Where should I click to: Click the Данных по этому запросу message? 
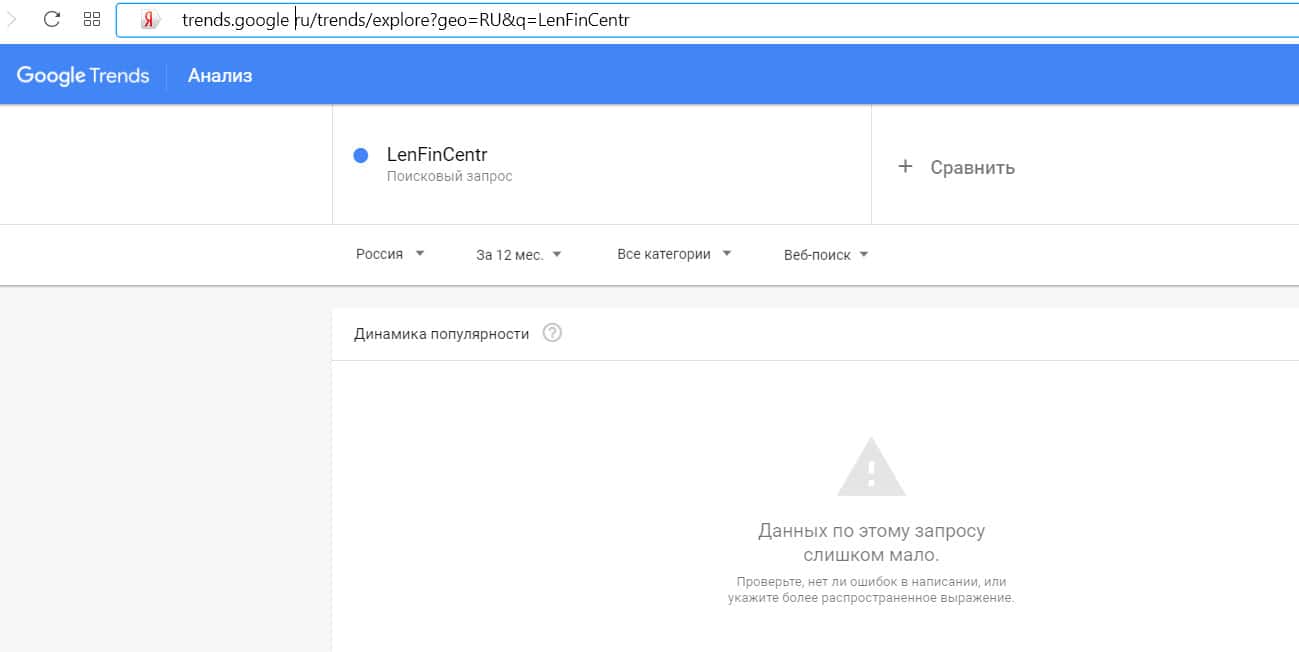[871, 543]
